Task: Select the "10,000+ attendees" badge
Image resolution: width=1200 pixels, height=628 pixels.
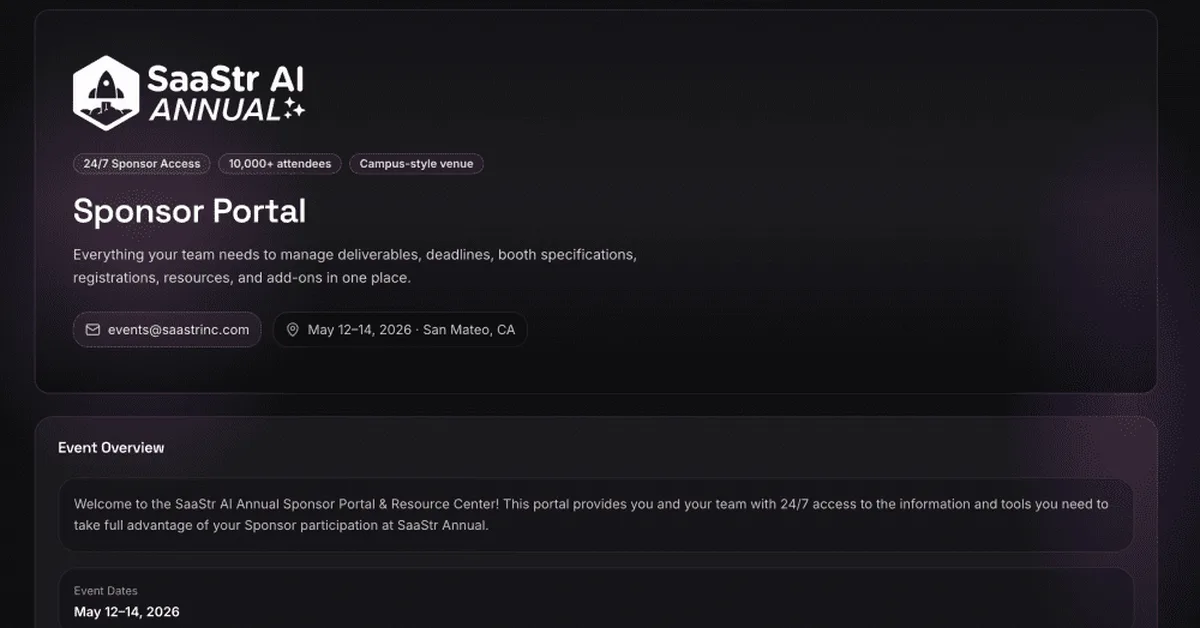Action: coord(280,164)
